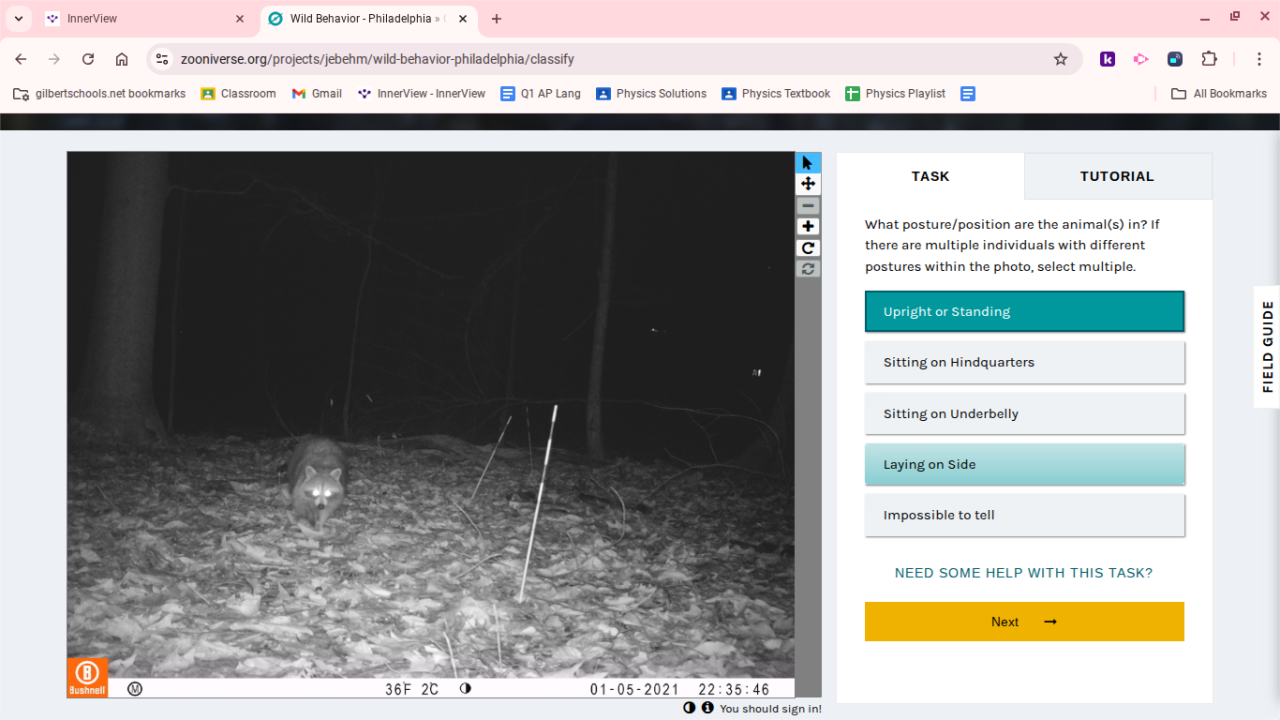1280x720 pixels.
Task: Close the InnerView tab
Action: click(240, 19)
